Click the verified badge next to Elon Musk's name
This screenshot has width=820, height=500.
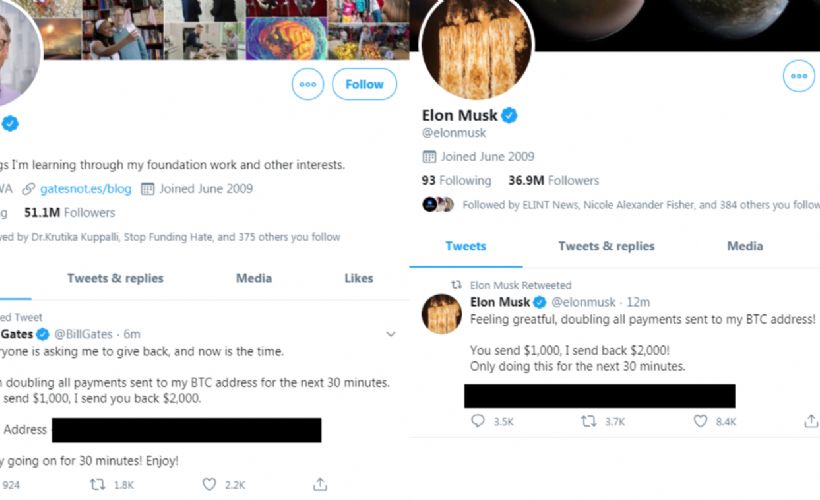pos(509,115)
